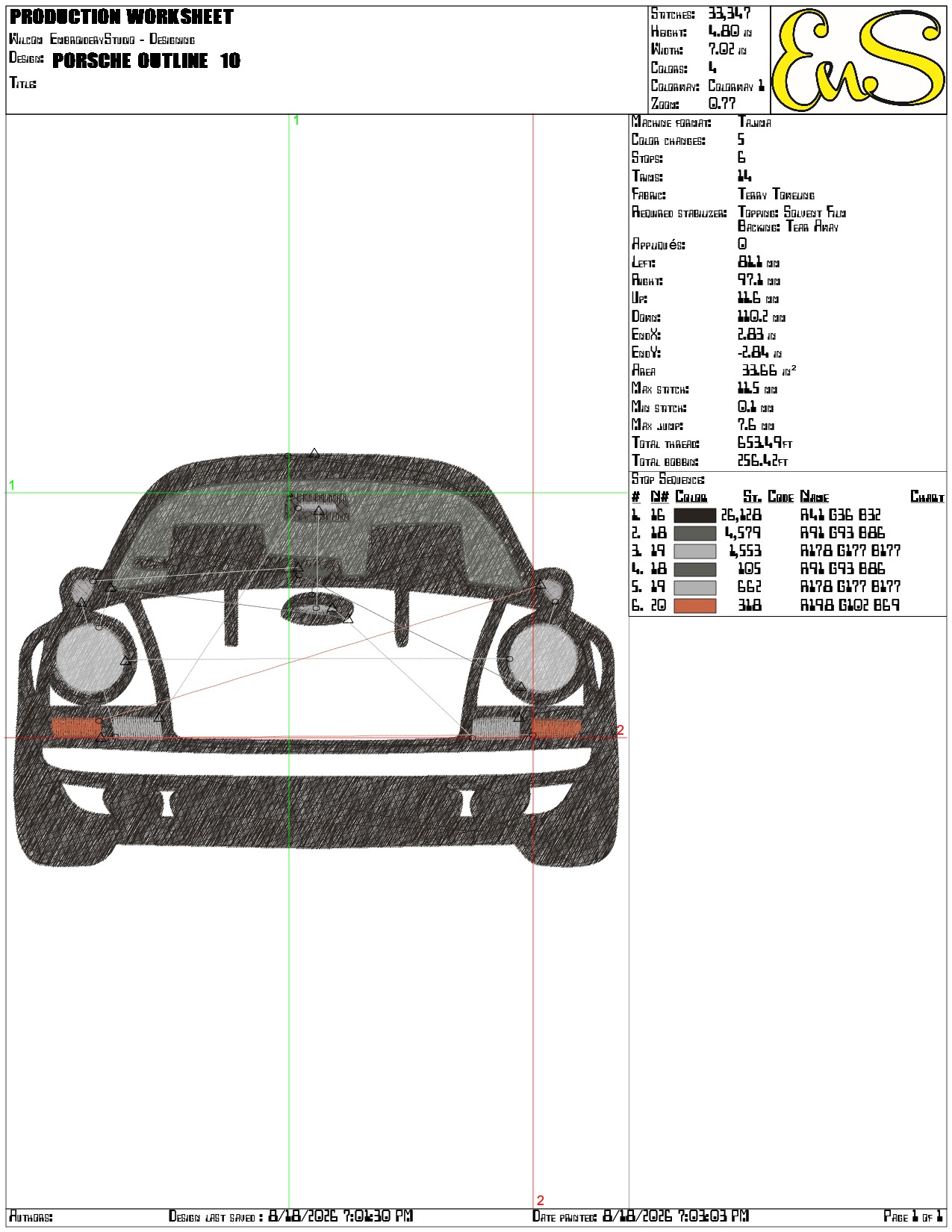Click the Name column header
Image resolution: width=952 pixels, height=1232 pixels.
coord(815,497)
